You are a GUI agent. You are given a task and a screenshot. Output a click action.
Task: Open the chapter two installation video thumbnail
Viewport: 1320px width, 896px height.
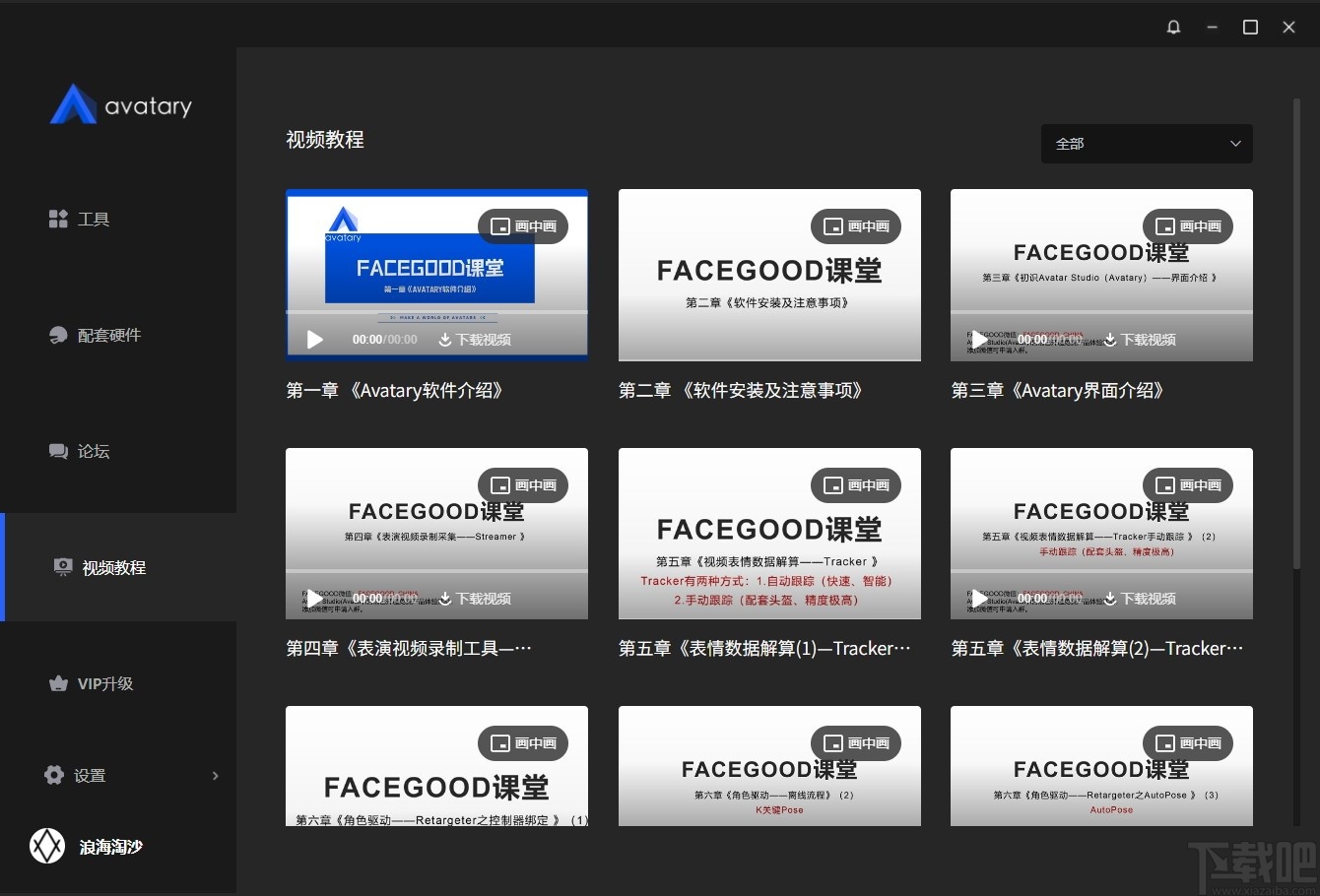click(x=769, y=275)
